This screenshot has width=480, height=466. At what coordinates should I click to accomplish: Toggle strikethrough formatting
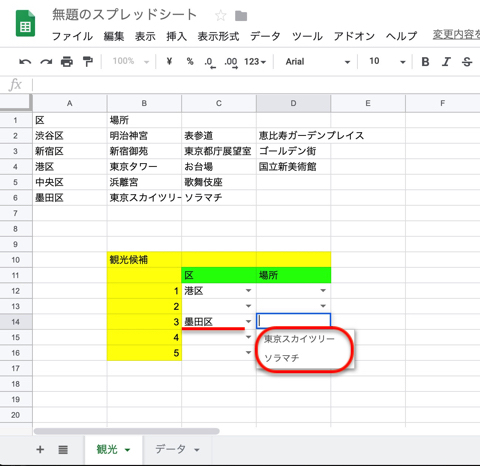[x=467, y=62]
